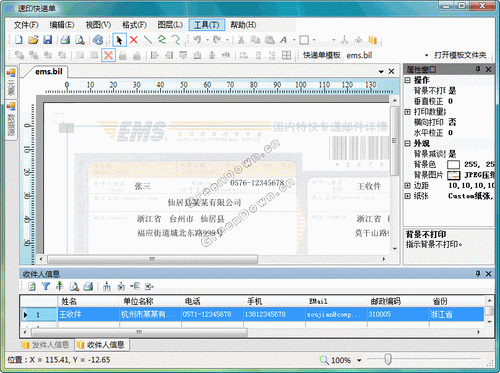Pin the 收件人信息 panel
This screenshot has height=373, width=500.
click(x=478, y=274)
